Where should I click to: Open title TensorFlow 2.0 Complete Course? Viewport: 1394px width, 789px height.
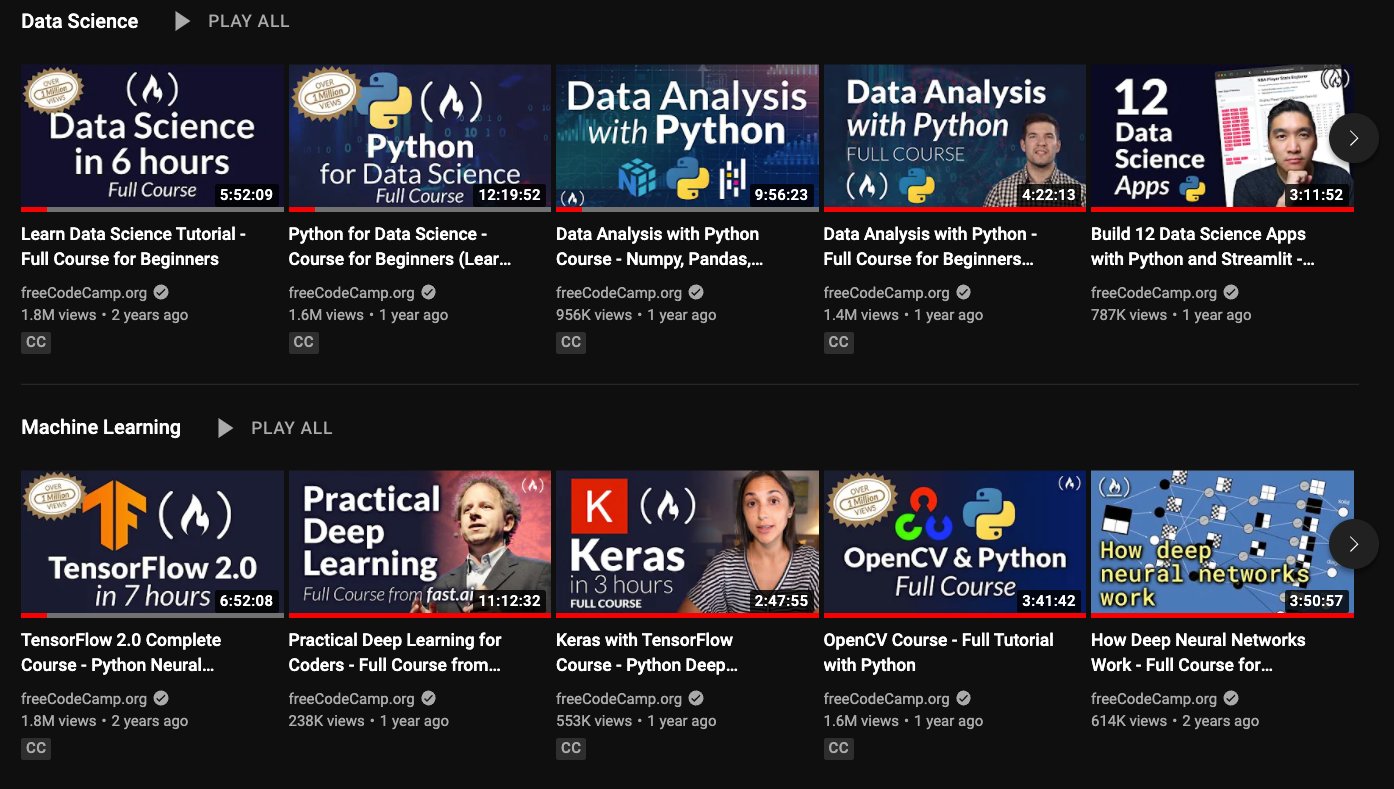point(121,652)
